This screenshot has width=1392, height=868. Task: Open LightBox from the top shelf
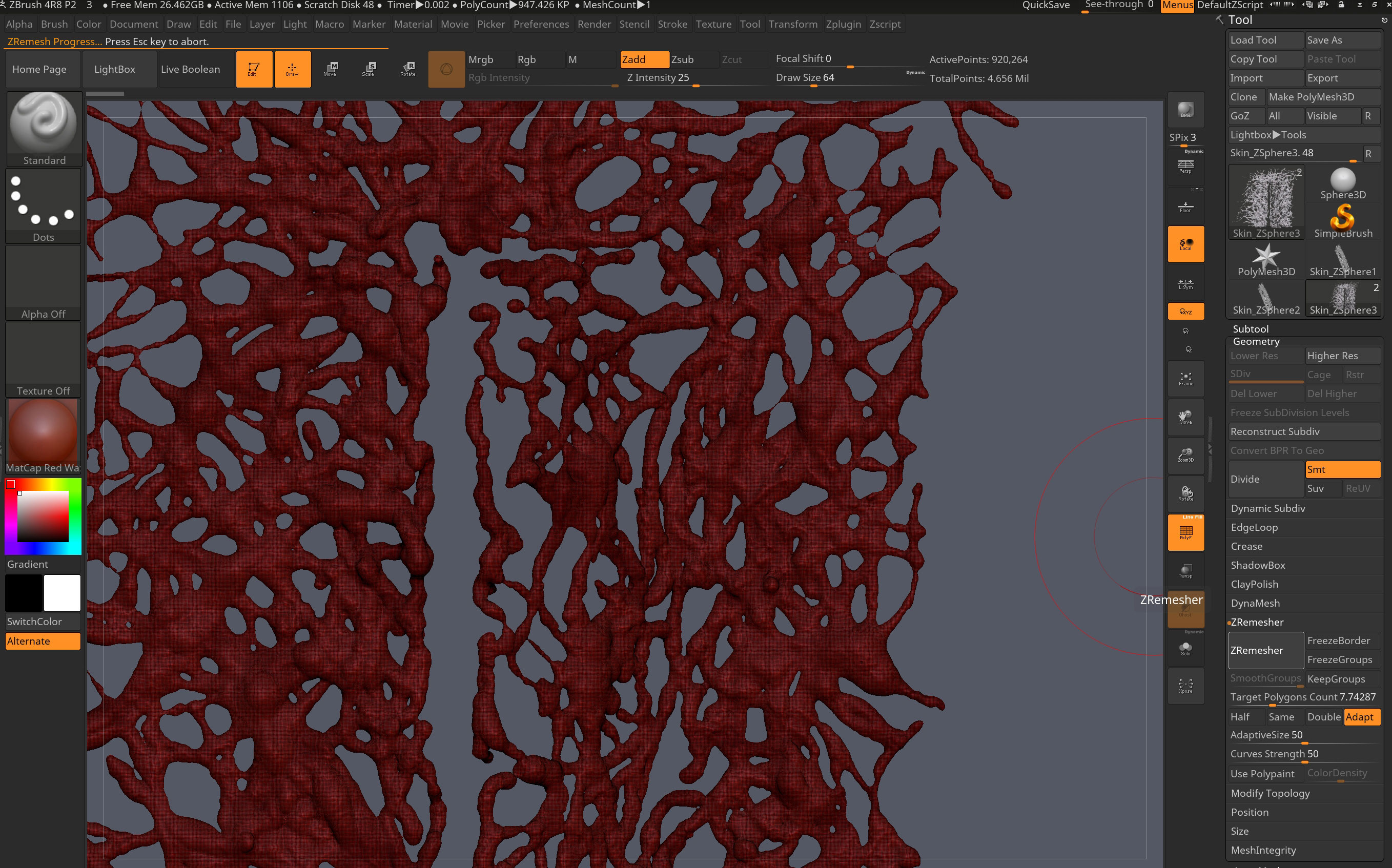point(120,69)
